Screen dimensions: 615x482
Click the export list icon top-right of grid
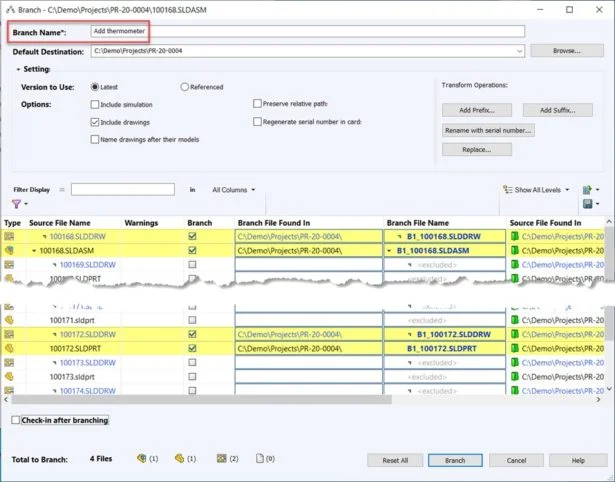click(x=586, y=189)
